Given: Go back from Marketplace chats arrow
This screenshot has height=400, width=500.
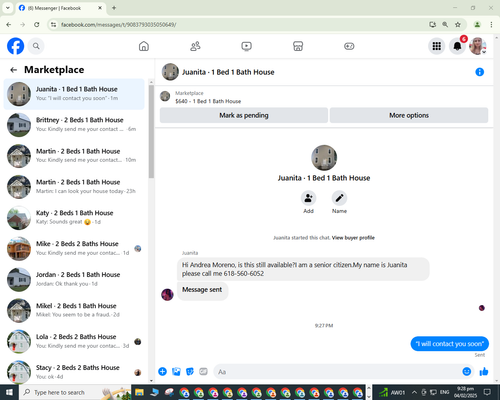Looking at the screenshot, I should [13, 70].
